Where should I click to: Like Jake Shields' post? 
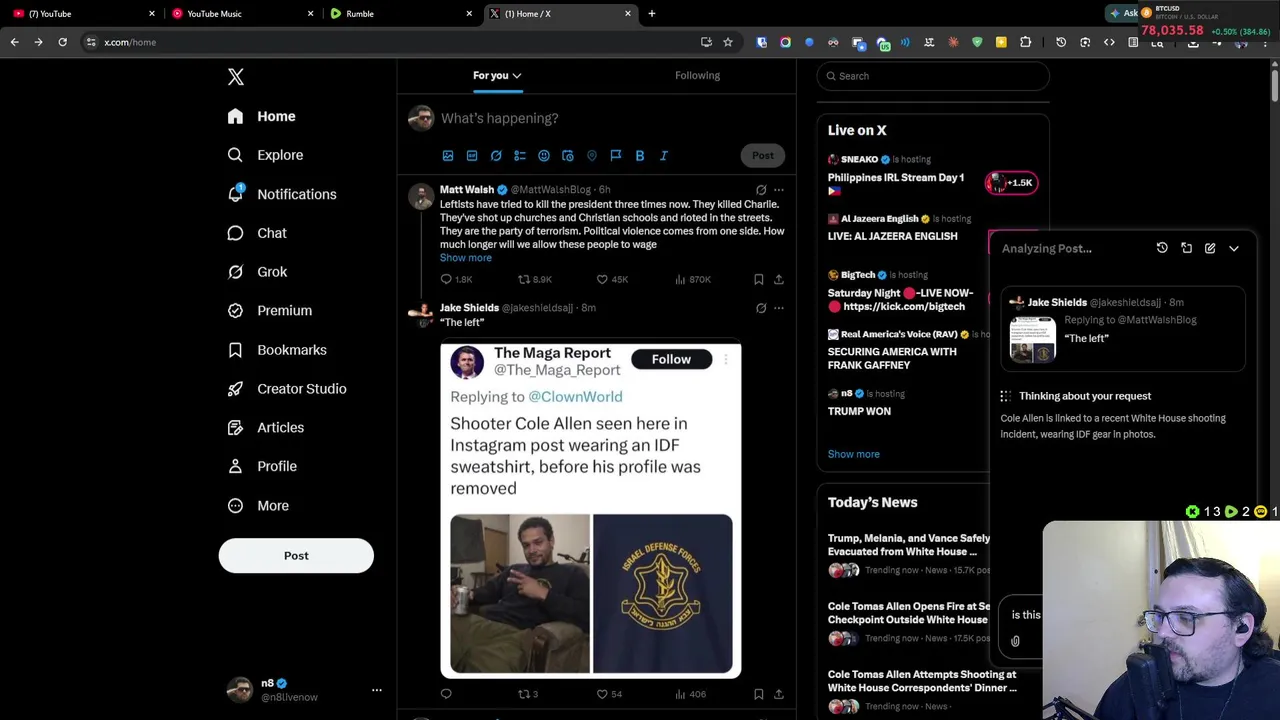pyautogui.click(x=609, y=694)
